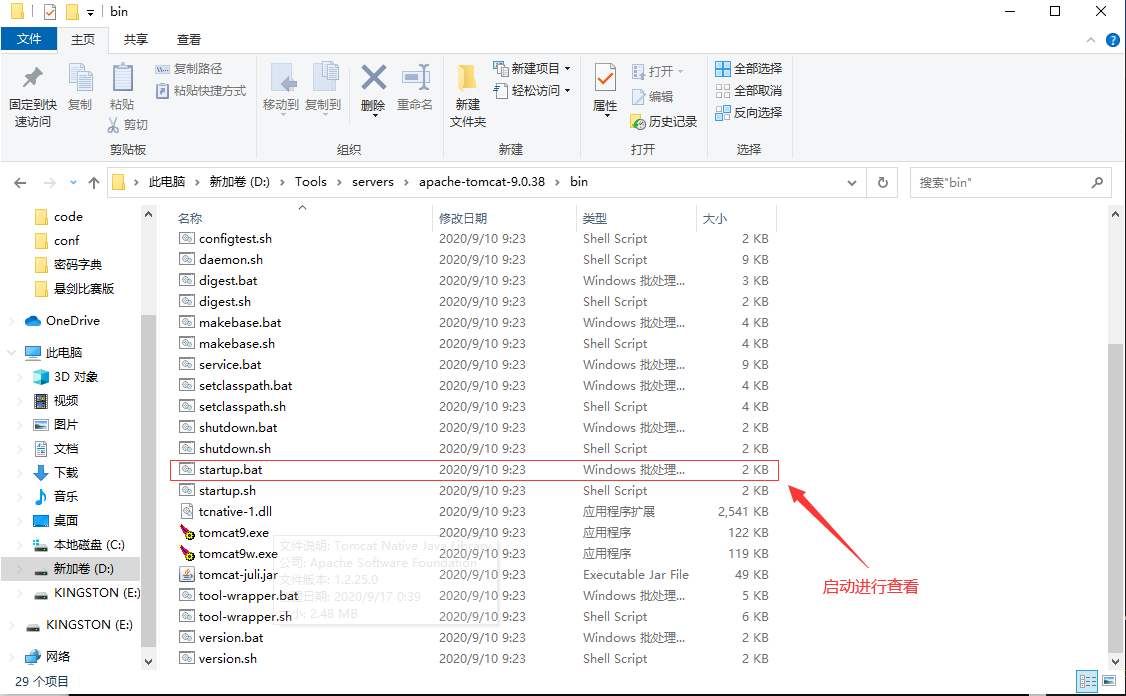Click Paste shortcut (粘贴快捷方式)

coord(200,91)
